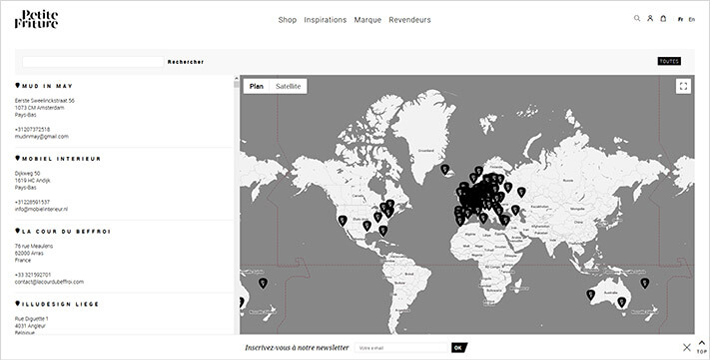Viewport: 710px width, 360px height.
Task: Click the mudinmay@gmail.com email
Action: point(42,136)
